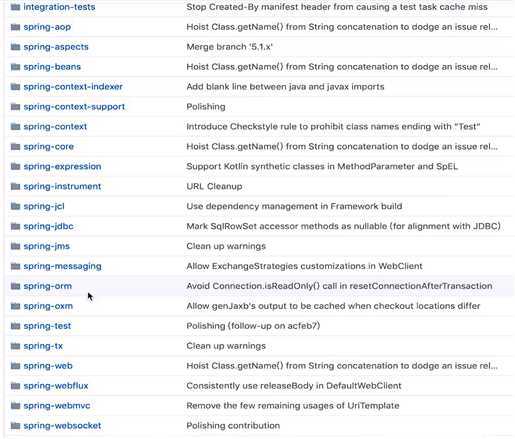Open the spring-webmvc directory
The height and width of the screenshot is (439, 515).
click(57, 406)
